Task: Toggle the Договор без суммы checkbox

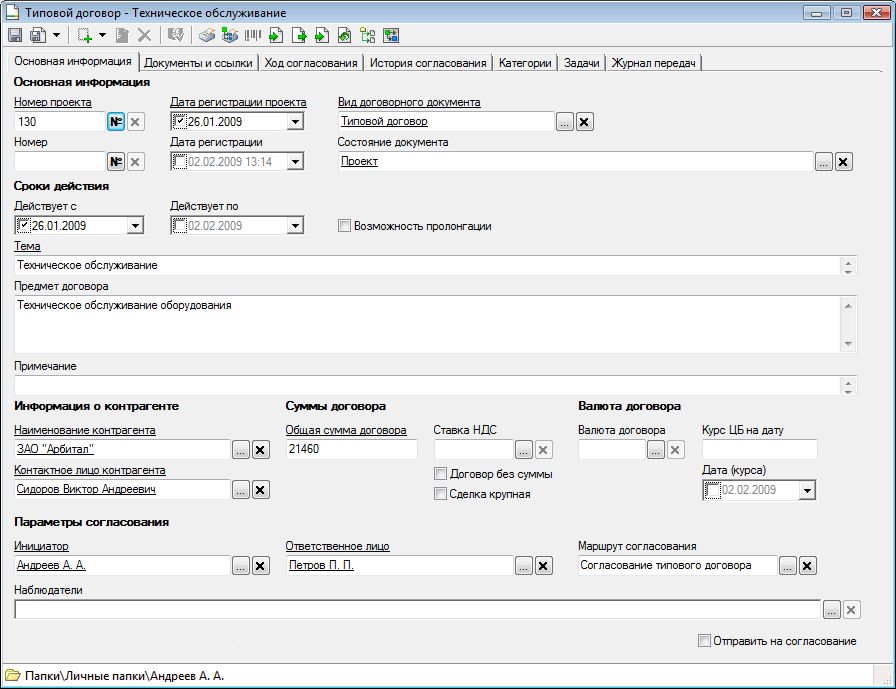Action: coord(441,474)
